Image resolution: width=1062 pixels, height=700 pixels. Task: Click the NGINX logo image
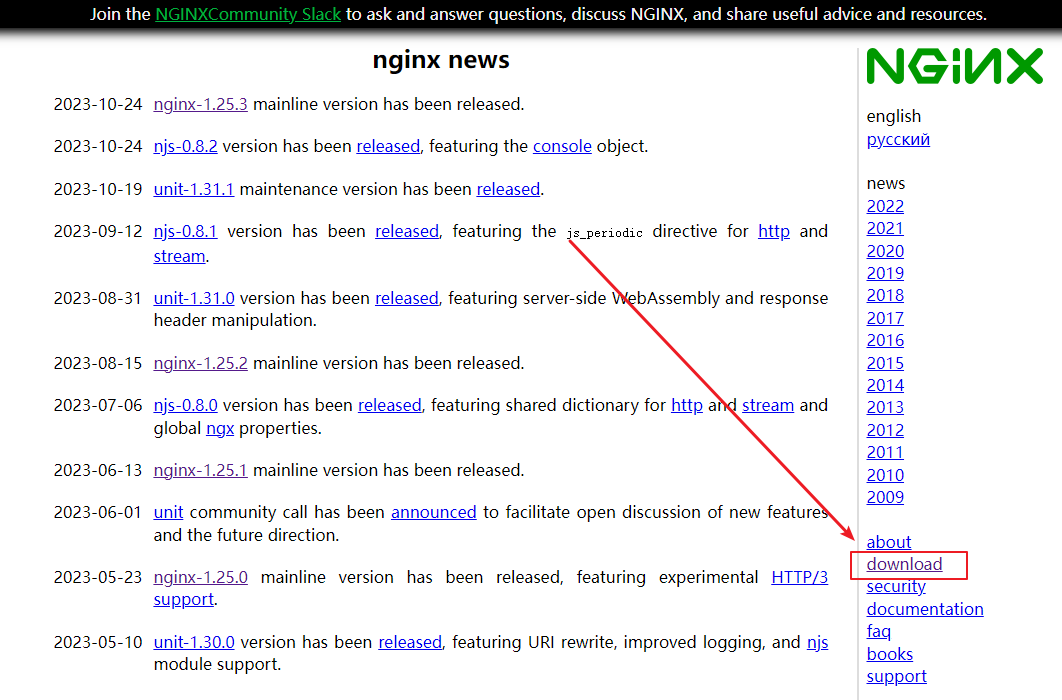click(x=954, y=67)
